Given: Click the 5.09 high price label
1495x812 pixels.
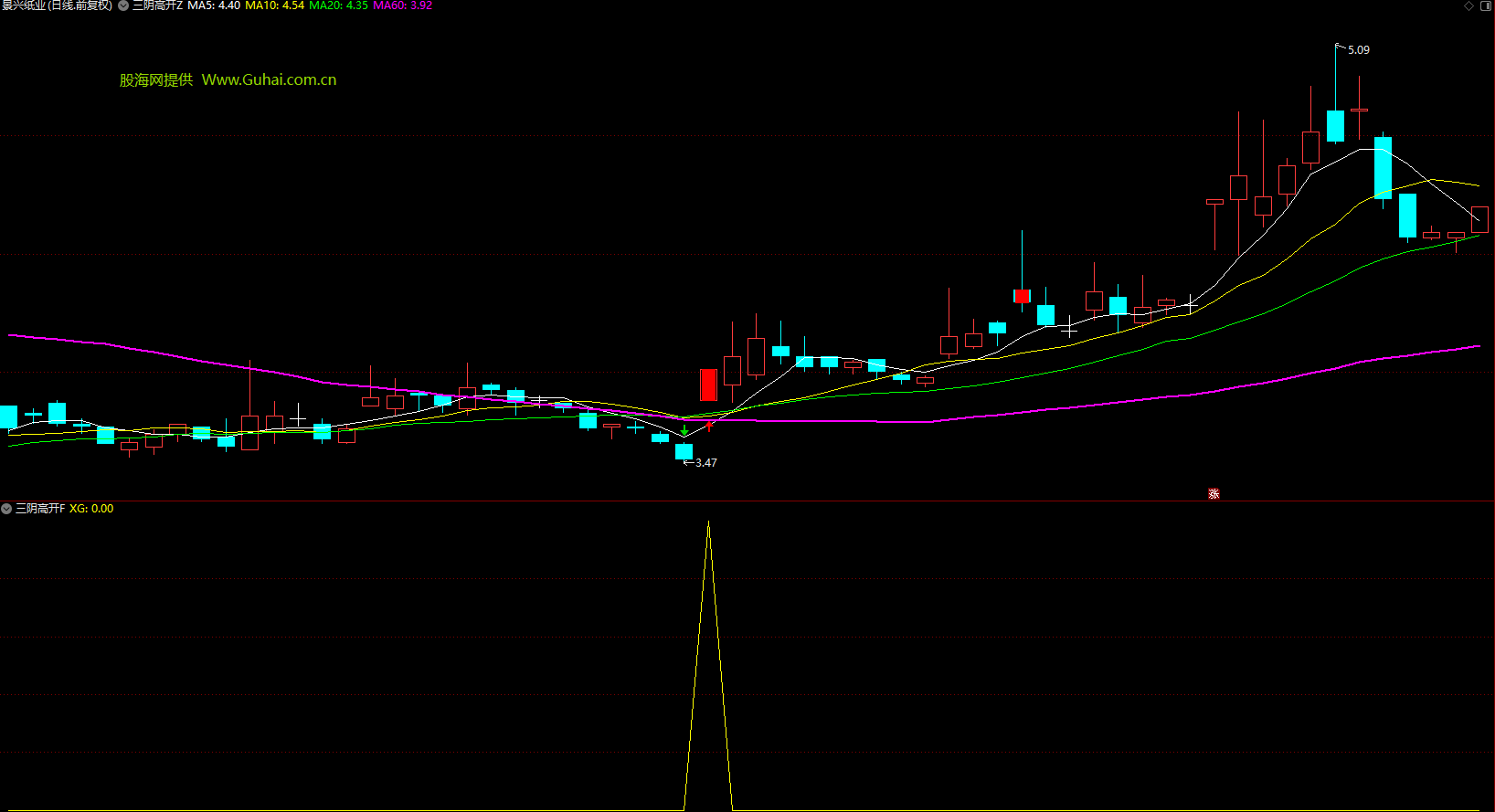Looking at the screenshot, I should 1359,50.
